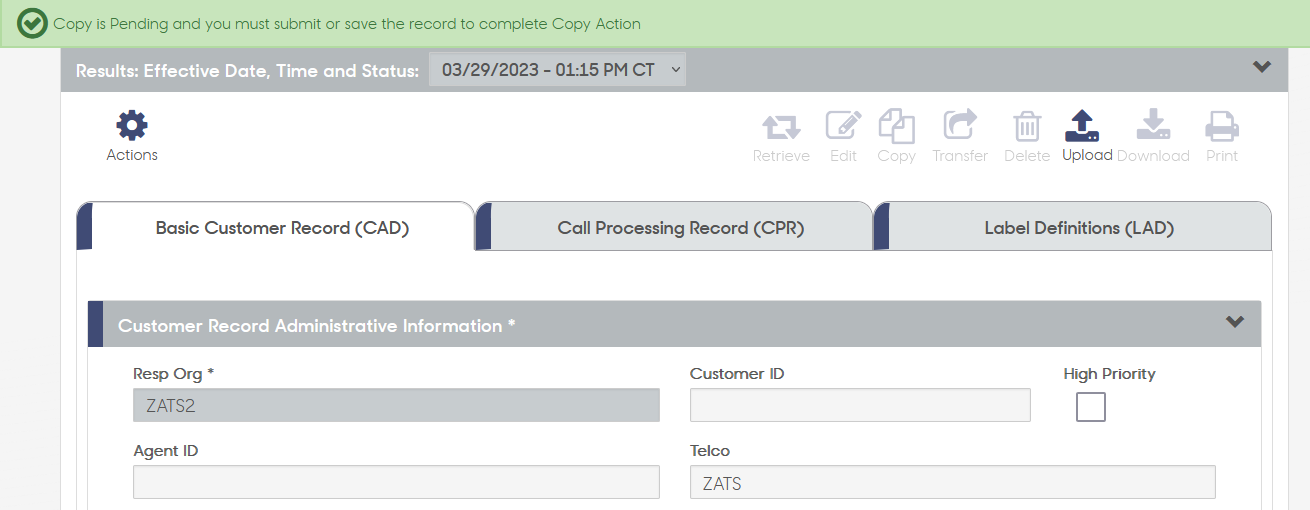Screen dimensions: 1310x510
Task: Enable the High Priority checkbox
Action: point(1090,407)
